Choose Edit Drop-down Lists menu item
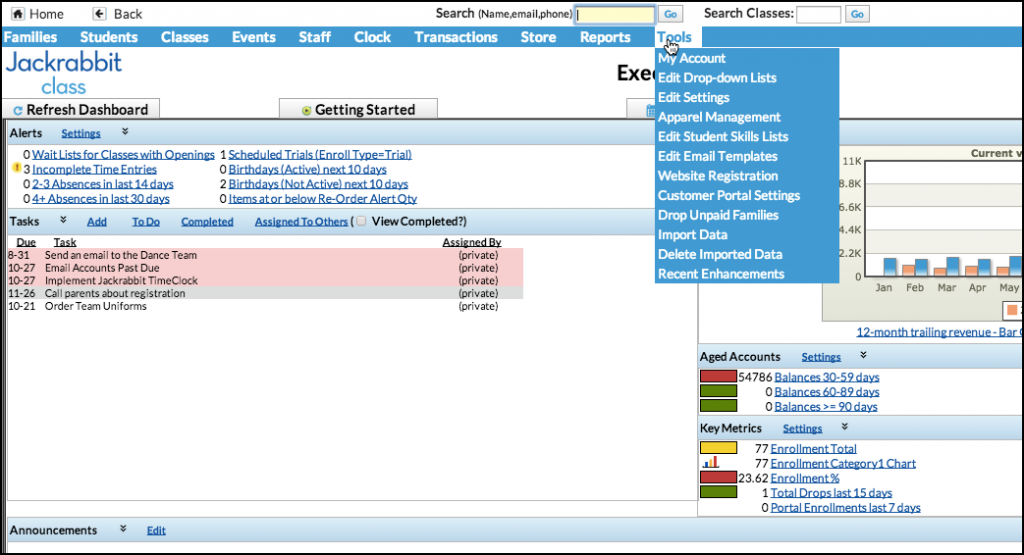Viewport: 1024px width, 555px height. [717, 78]
